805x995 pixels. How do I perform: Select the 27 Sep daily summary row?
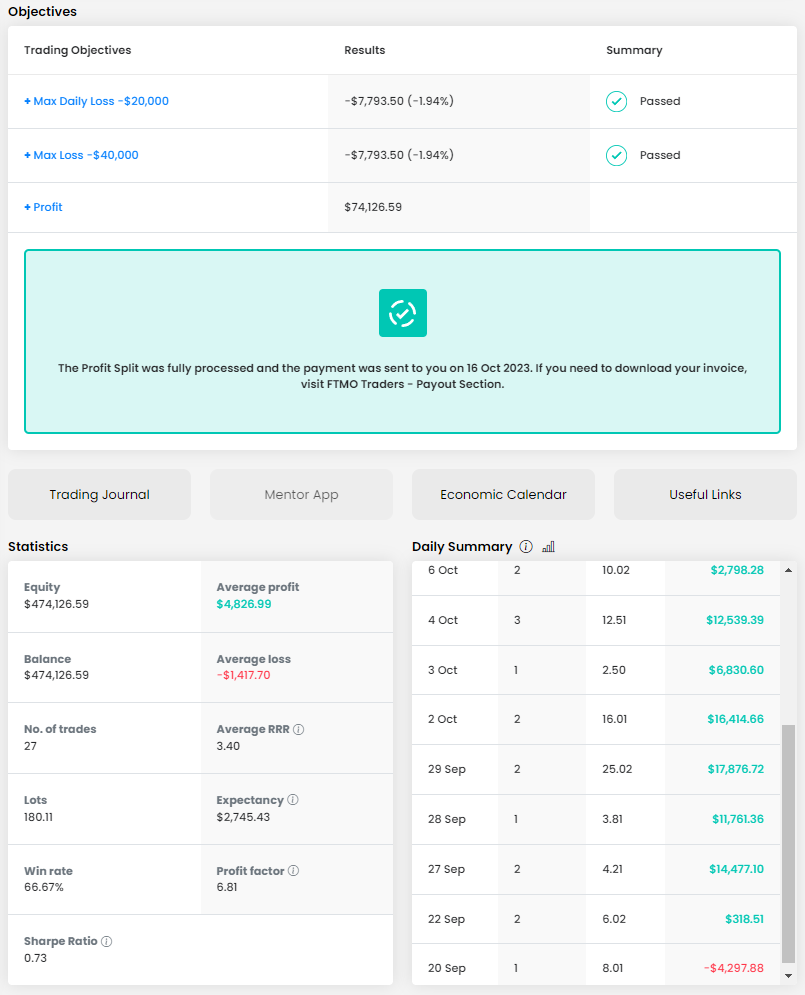point(596,869)
